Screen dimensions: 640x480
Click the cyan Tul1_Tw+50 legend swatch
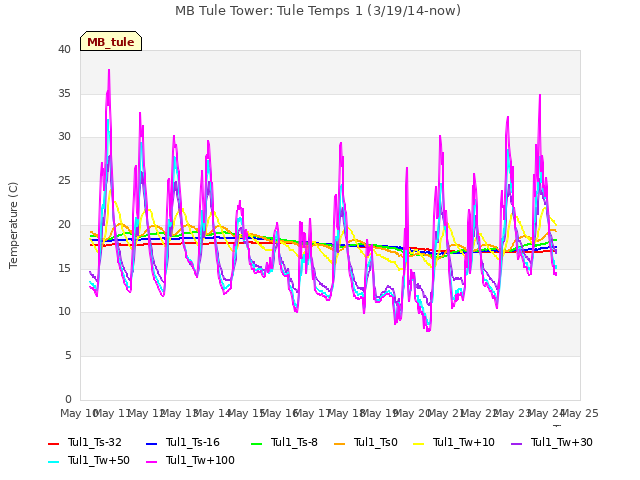tap(53, 462)
